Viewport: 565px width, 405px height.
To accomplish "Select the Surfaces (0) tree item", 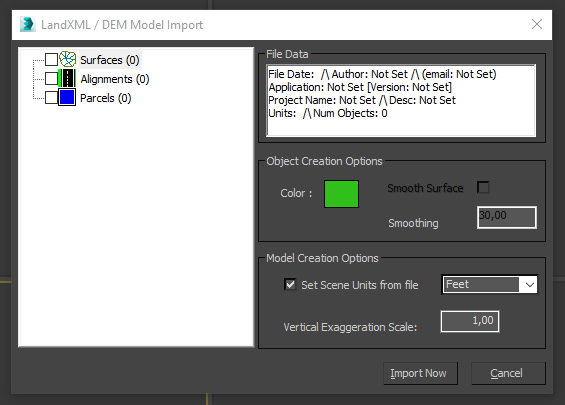I will 110,60.
